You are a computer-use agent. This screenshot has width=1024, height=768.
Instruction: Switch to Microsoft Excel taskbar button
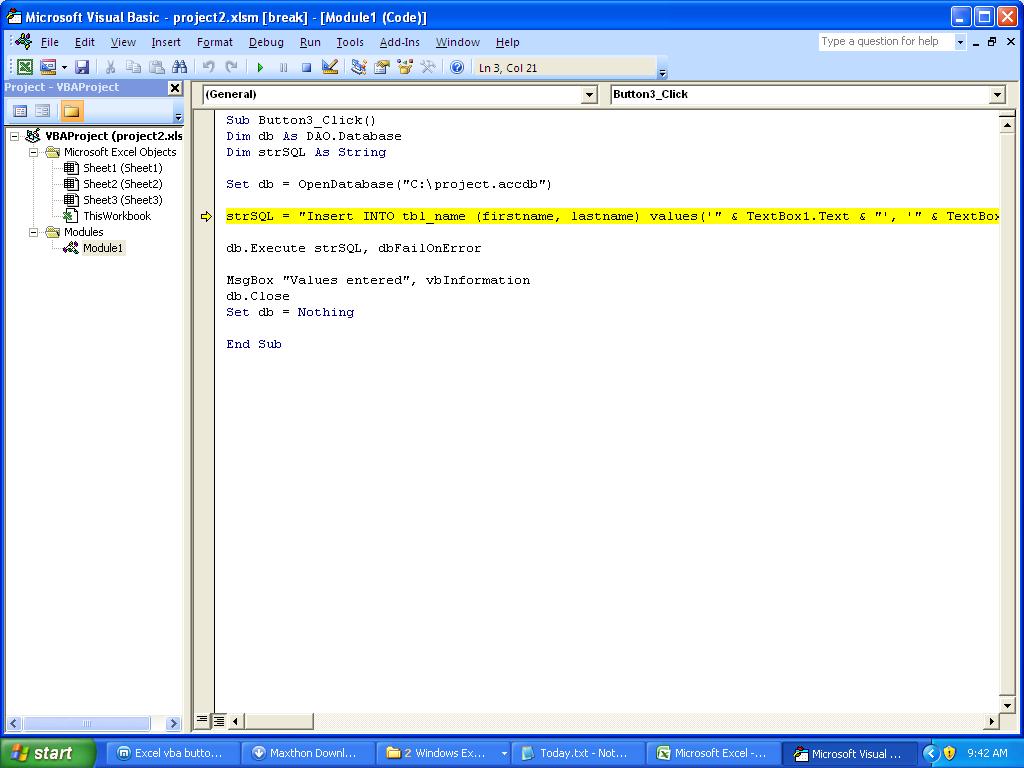(712, 753)
